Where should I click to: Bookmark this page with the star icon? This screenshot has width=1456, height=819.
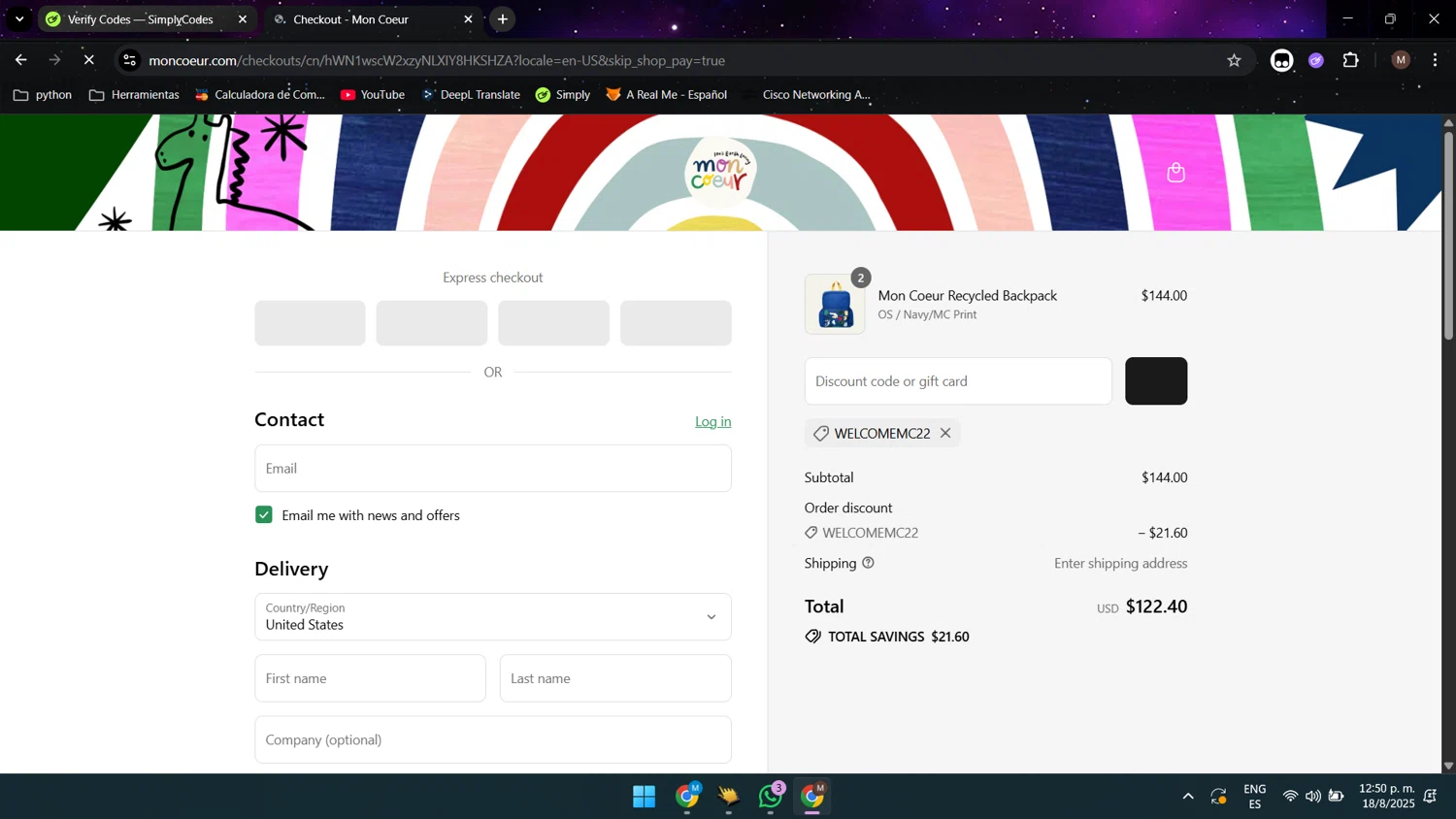tap(1234, 60)
